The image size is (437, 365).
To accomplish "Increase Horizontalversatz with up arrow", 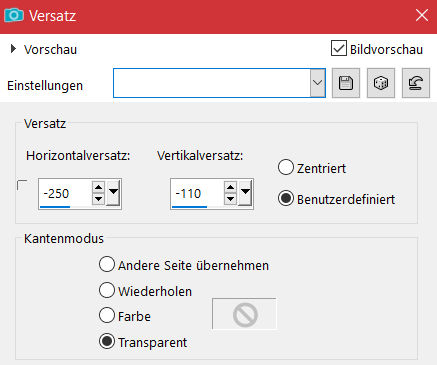I will tap(98, 187).
